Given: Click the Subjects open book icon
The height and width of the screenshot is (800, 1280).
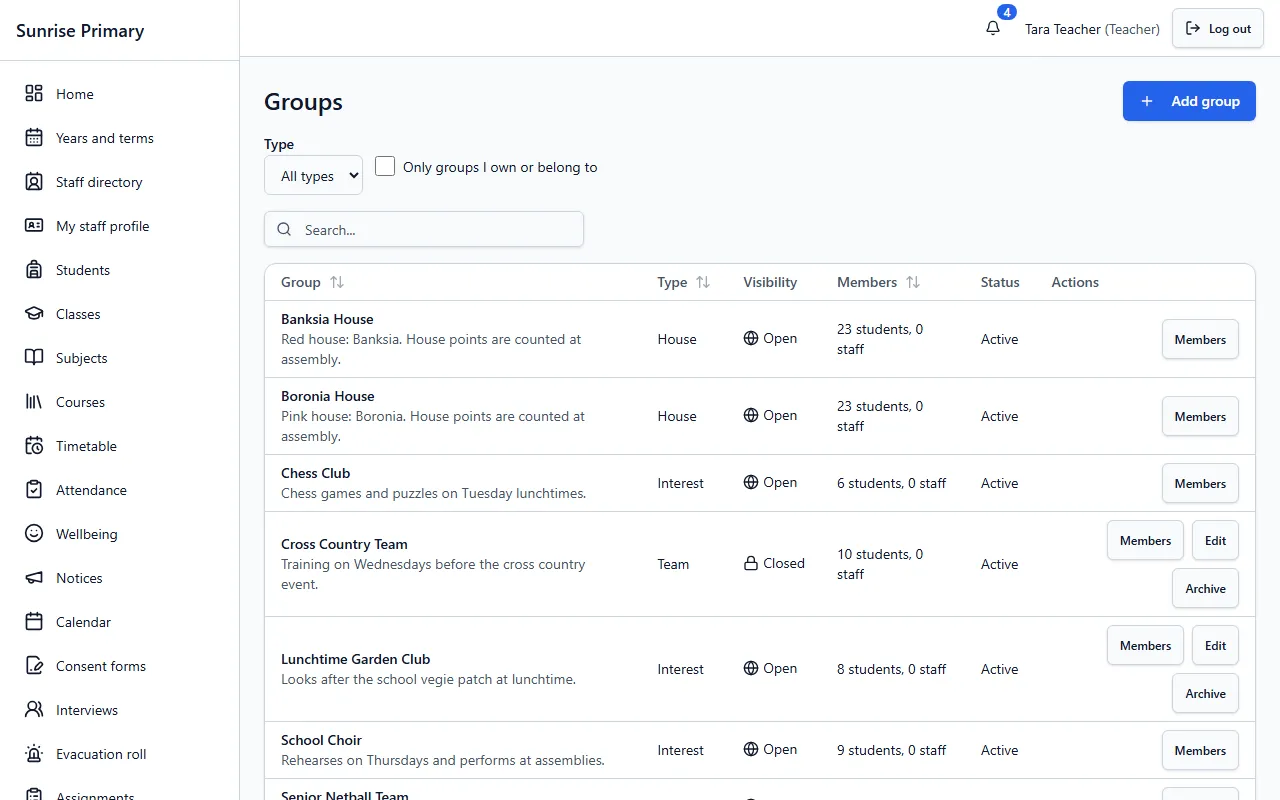Looking at the screenshot, I should coord(34,358).
